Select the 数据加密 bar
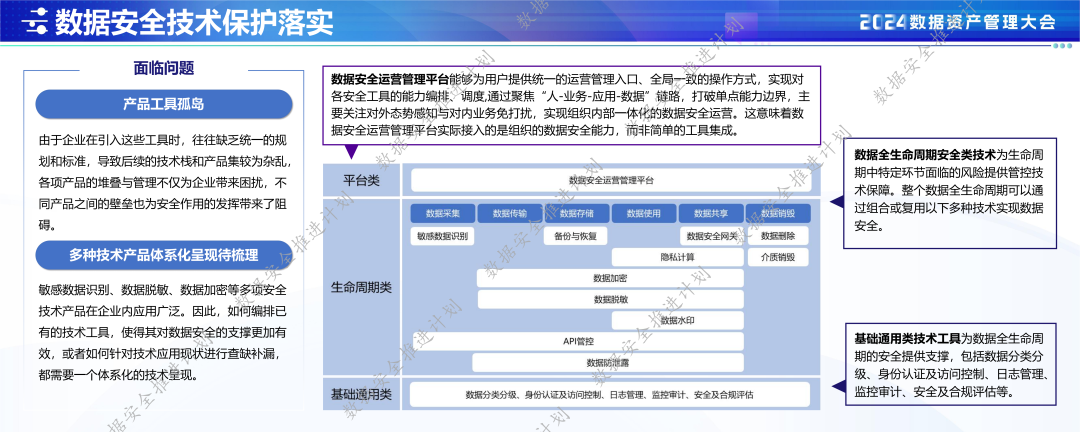1080x432 pixels. [x=610, y=278]
